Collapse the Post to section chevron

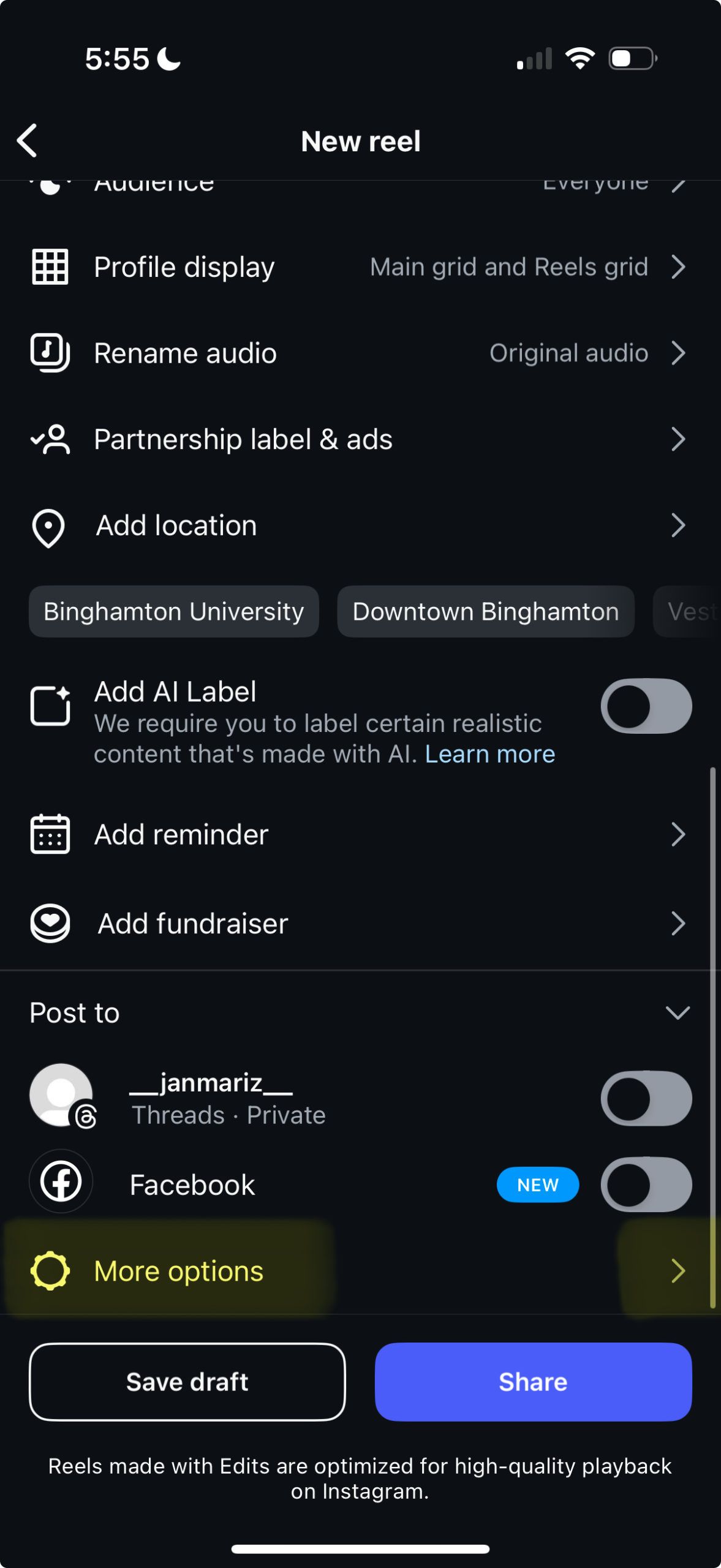pos(678,1013)
